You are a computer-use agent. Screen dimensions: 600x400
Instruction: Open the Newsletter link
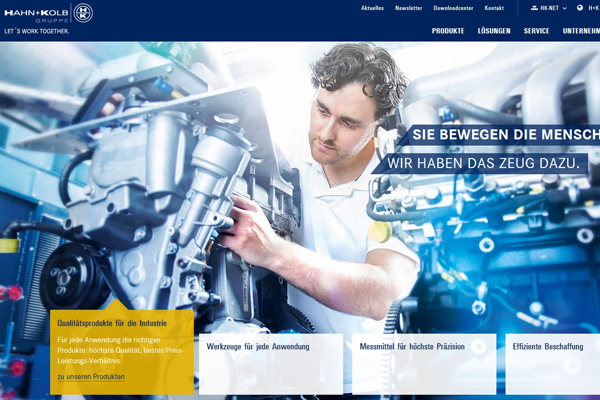409,8
